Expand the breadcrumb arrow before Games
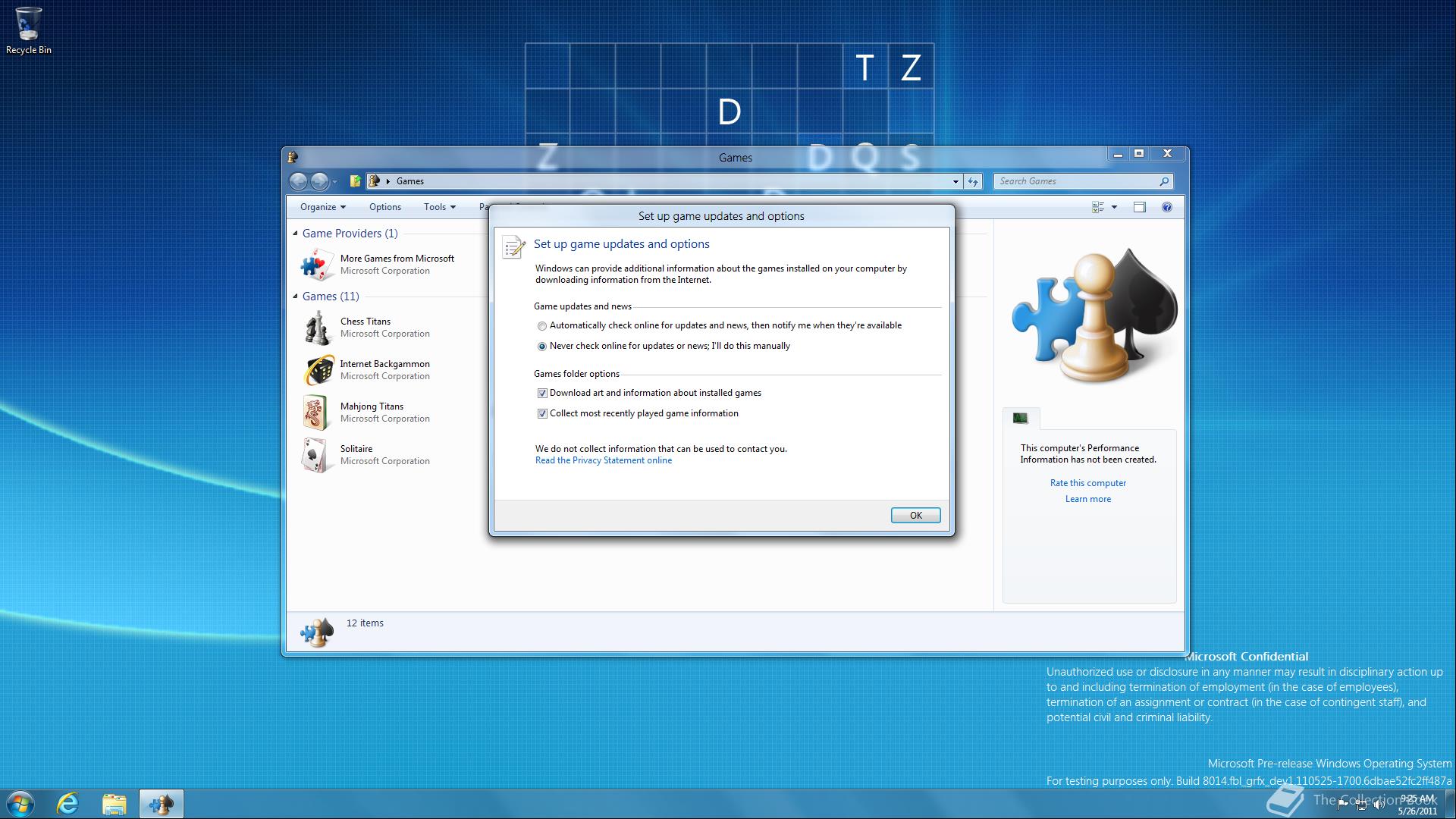The image size is (1456, 819). click(x=388, y=181)
